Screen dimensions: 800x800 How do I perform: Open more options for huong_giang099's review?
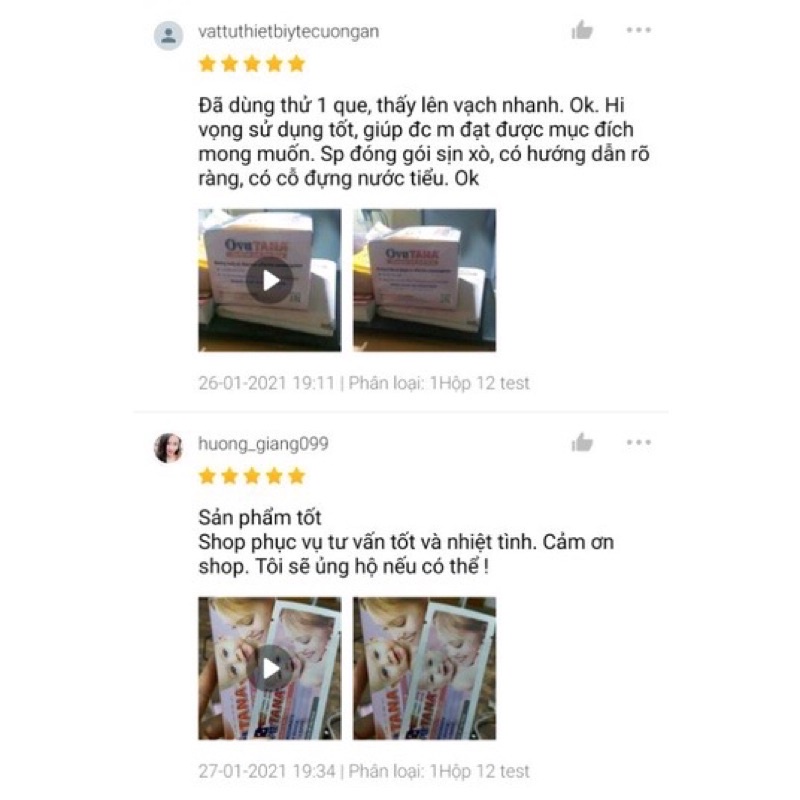(x=639, y=442)
